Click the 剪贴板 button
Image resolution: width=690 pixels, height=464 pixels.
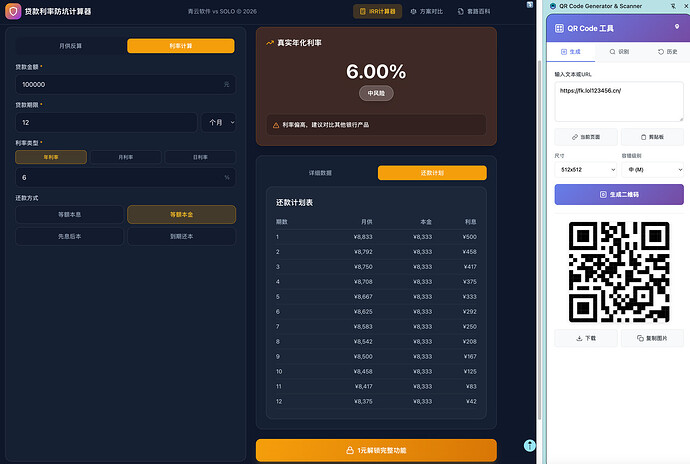[x=652, y=137]
